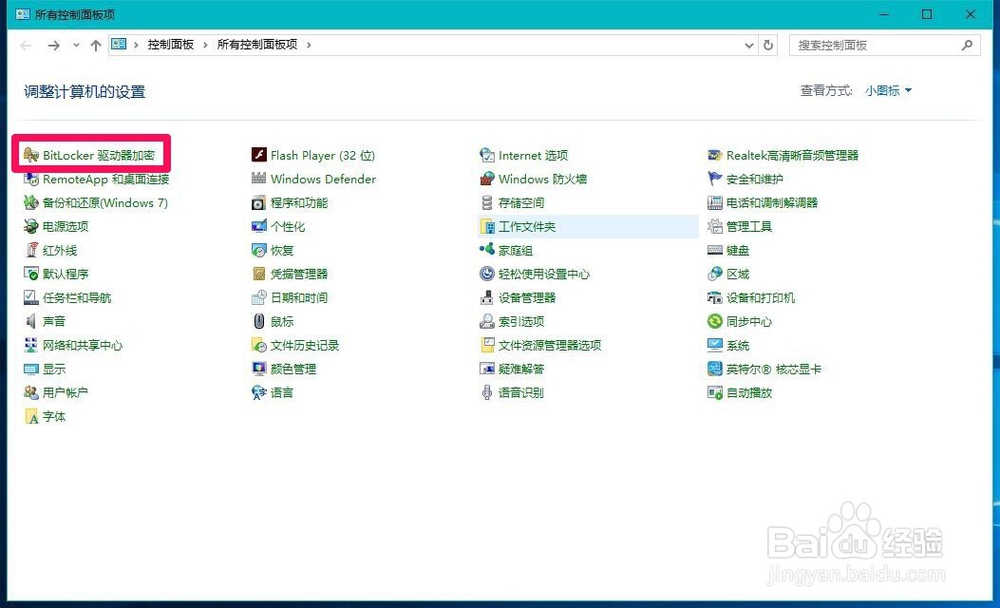Open the 设备管理器 link

527,297
